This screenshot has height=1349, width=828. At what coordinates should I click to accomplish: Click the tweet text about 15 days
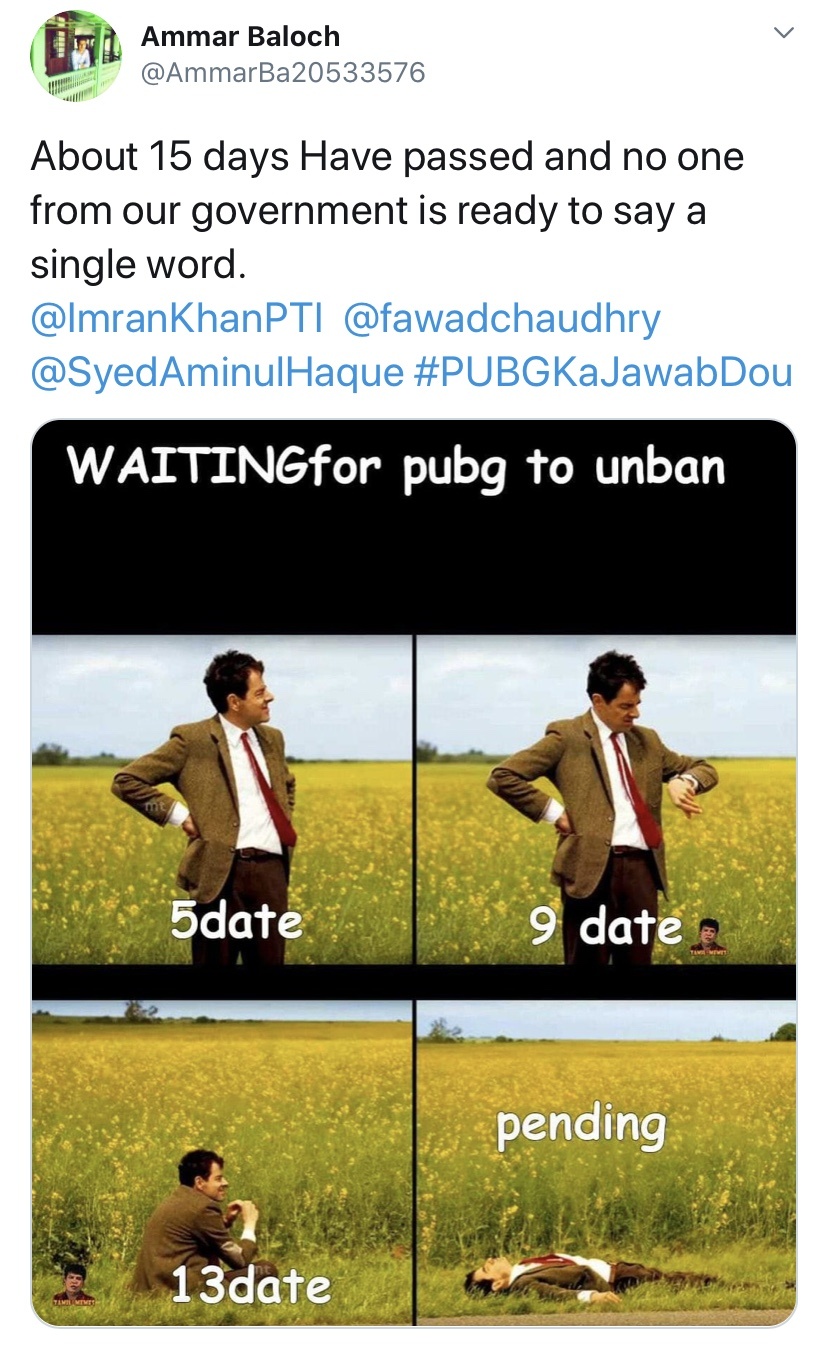tap(387, 211)
